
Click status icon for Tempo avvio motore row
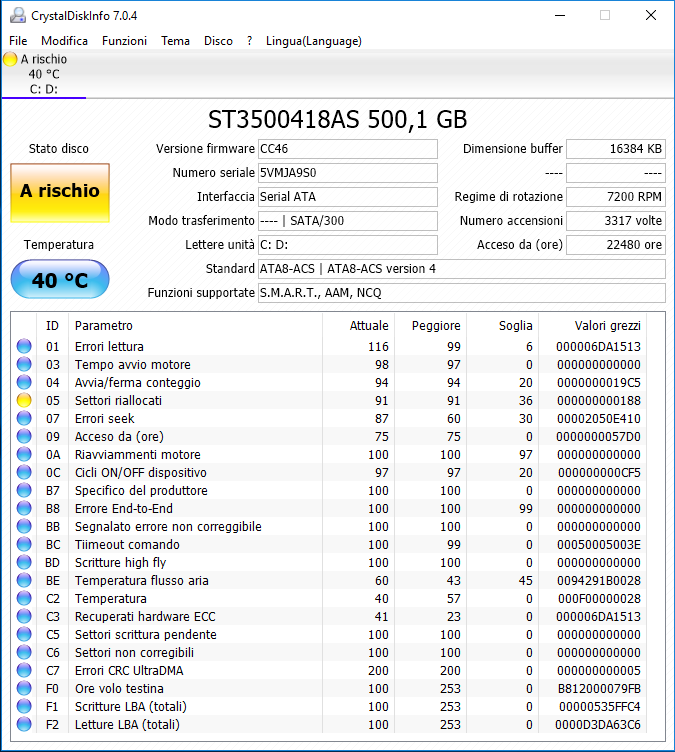click(x=24, y=364)
